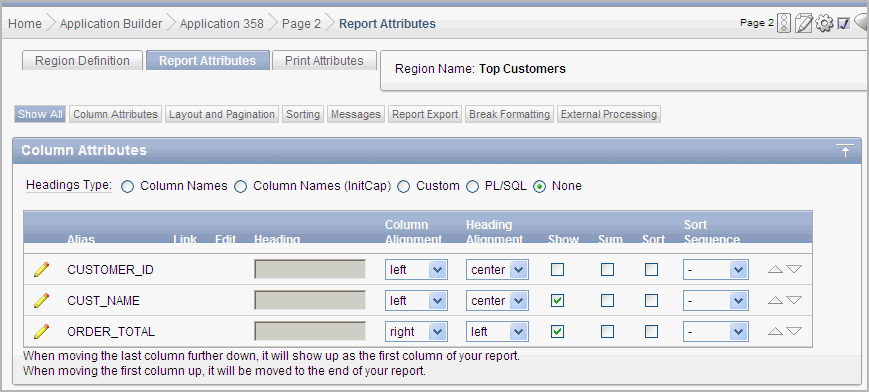
Task: Switch to Print Attributes tab
Action: coord(324,61)
